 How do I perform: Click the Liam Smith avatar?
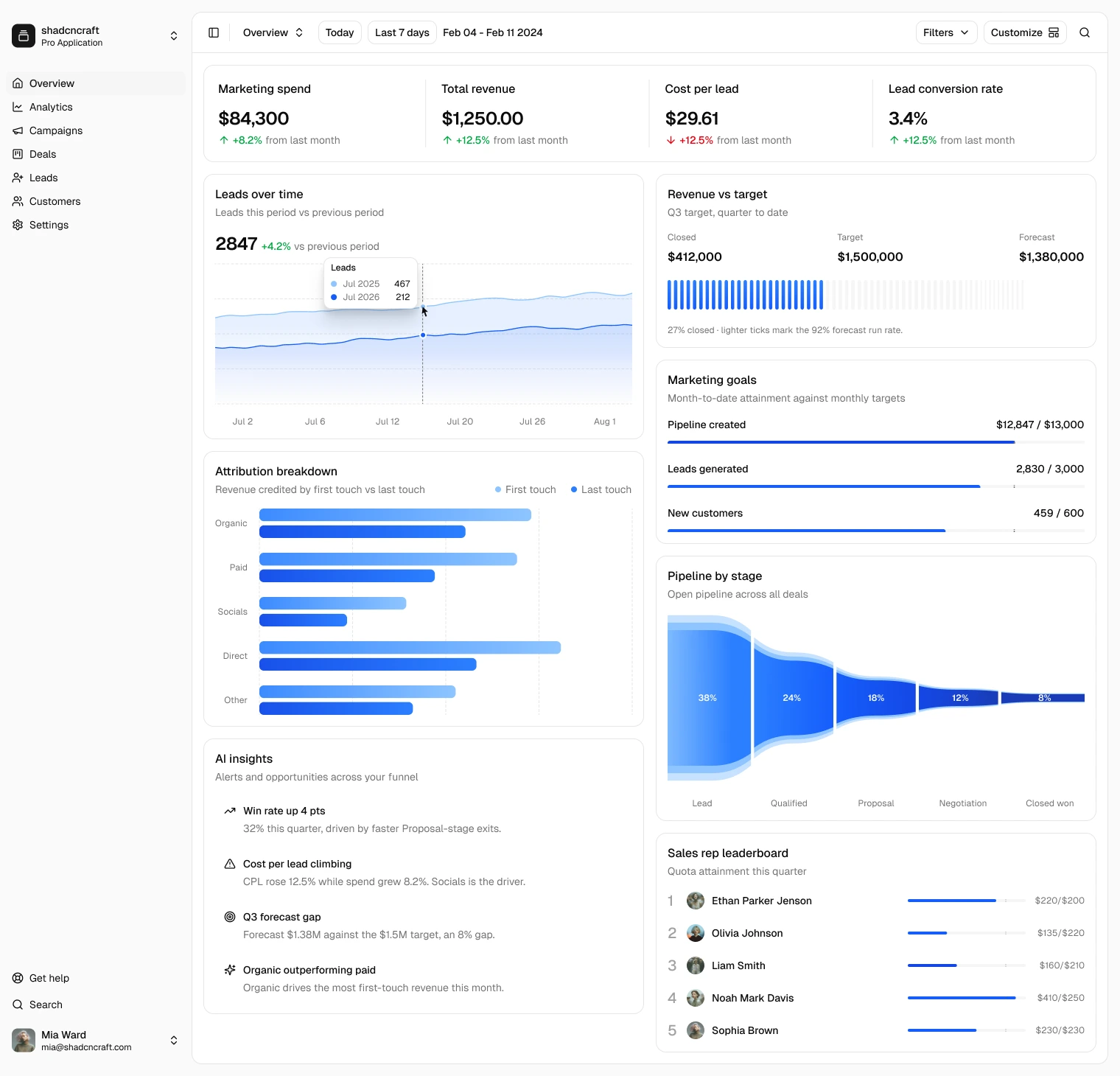click(x=696, y=965)
